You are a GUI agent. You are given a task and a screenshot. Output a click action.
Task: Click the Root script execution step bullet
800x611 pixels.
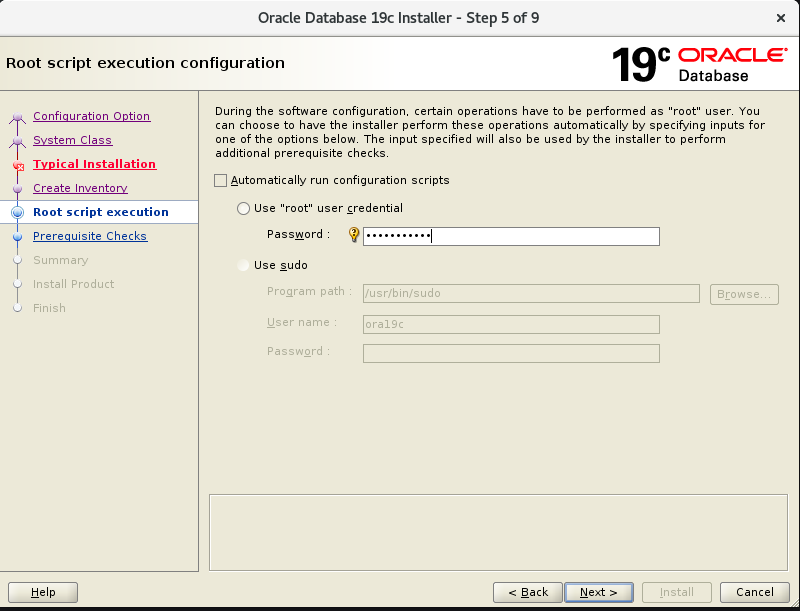click(17, 212)
